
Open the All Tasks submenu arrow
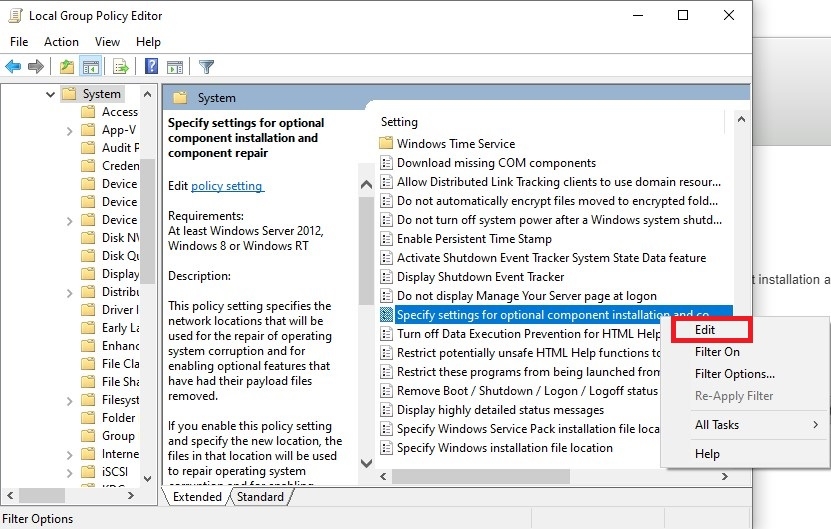click(x=816, y=425)
